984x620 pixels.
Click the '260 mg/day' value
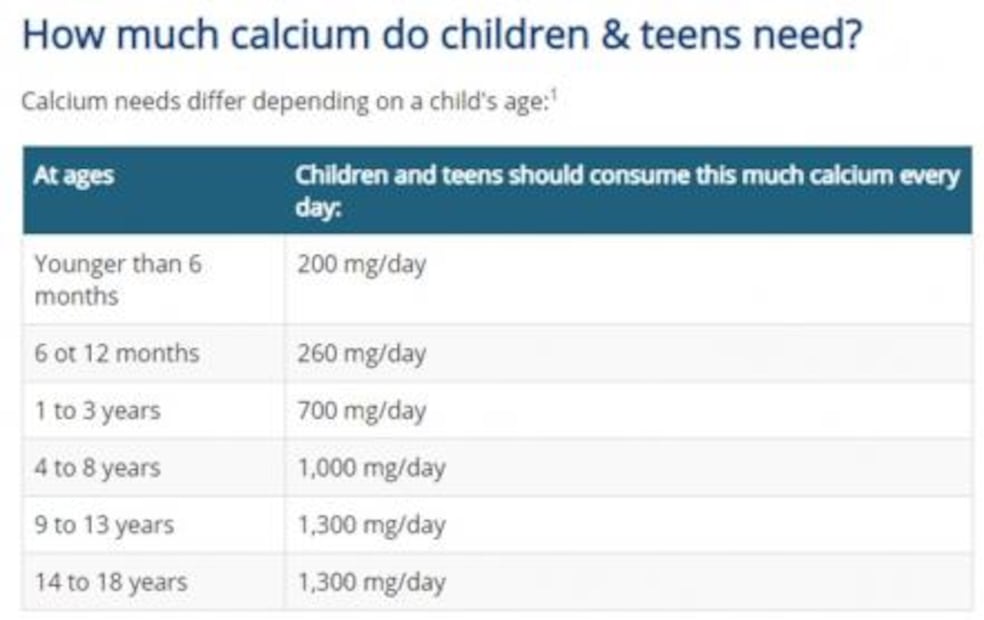pyautogui.click(x=361, y=353)
